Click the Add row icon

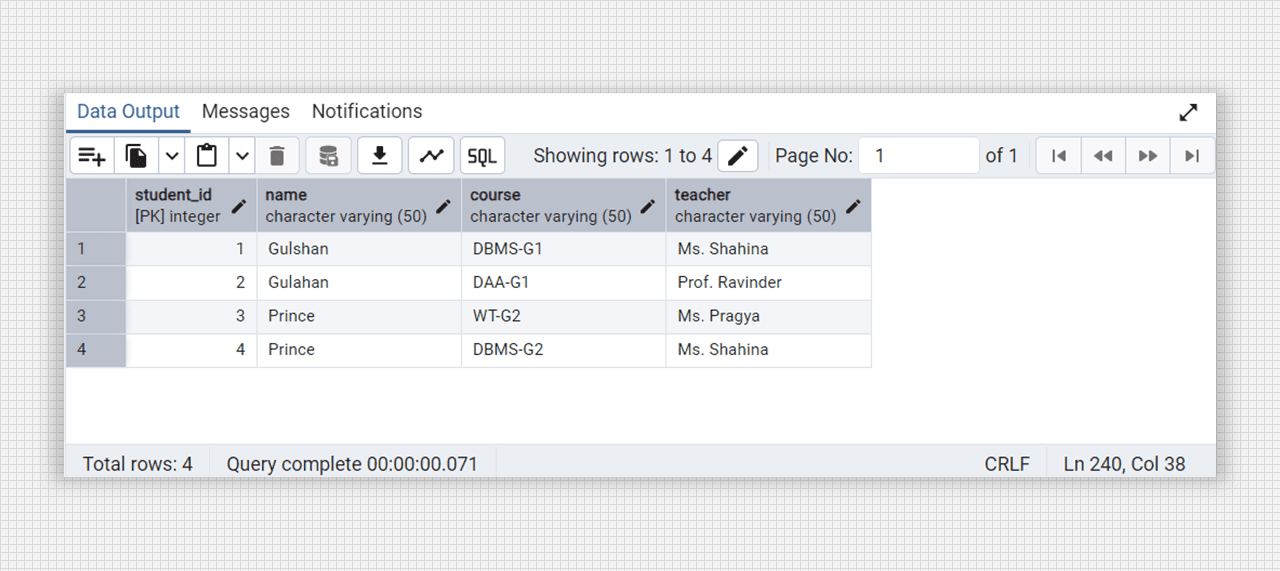(x=92, y=156)
